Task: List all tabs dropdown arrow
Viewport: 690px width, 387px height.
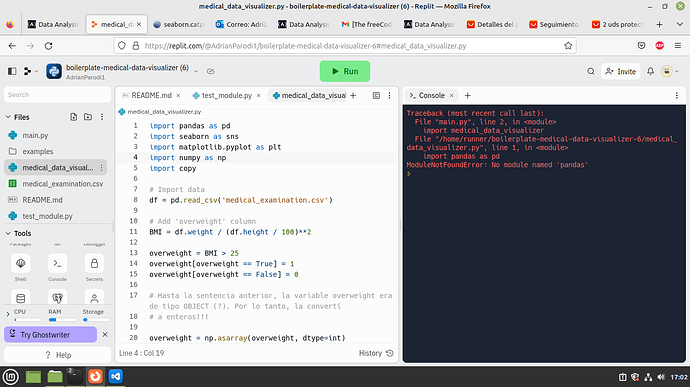Action: coord(679,25)
